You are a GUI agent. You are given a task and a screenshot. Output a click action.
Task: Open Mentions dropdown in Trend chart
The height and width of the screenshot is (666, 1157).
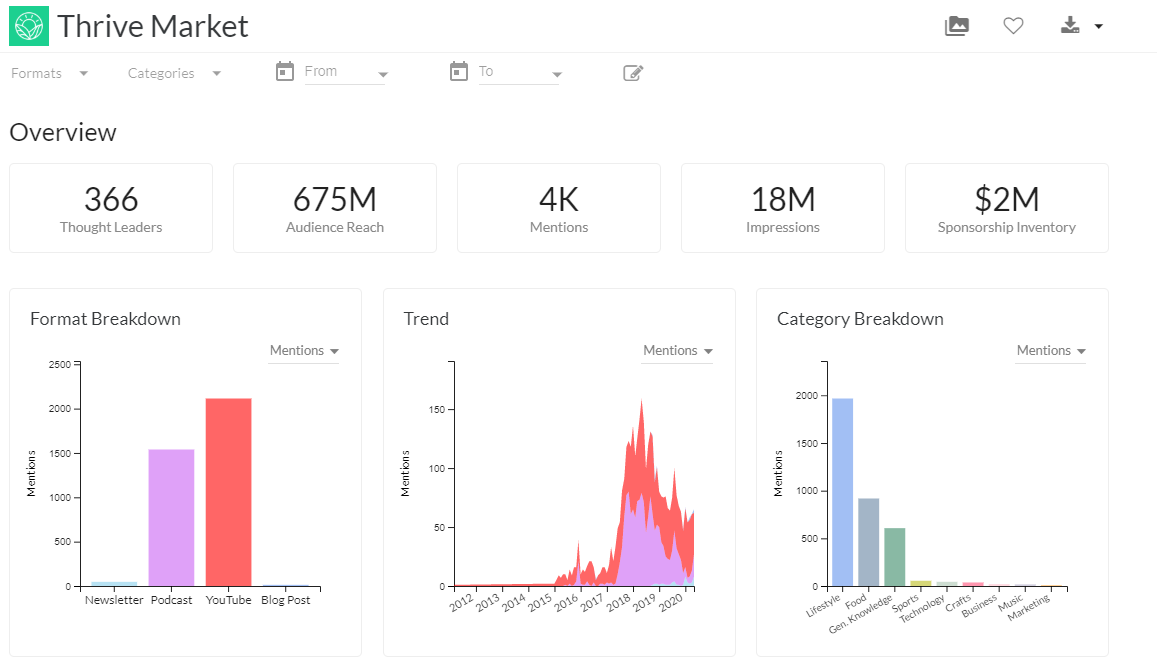(677, 351)
